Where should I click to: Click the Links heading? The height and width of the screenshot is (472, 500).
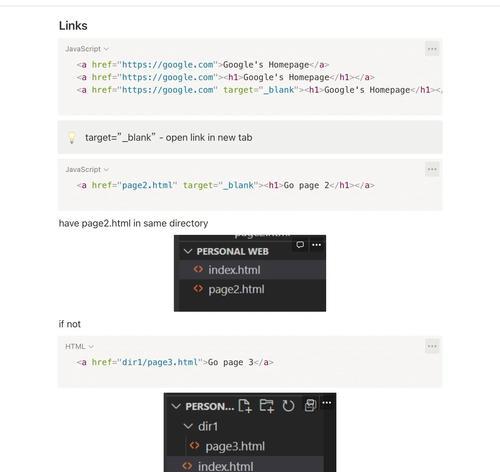tap(73, 26)
